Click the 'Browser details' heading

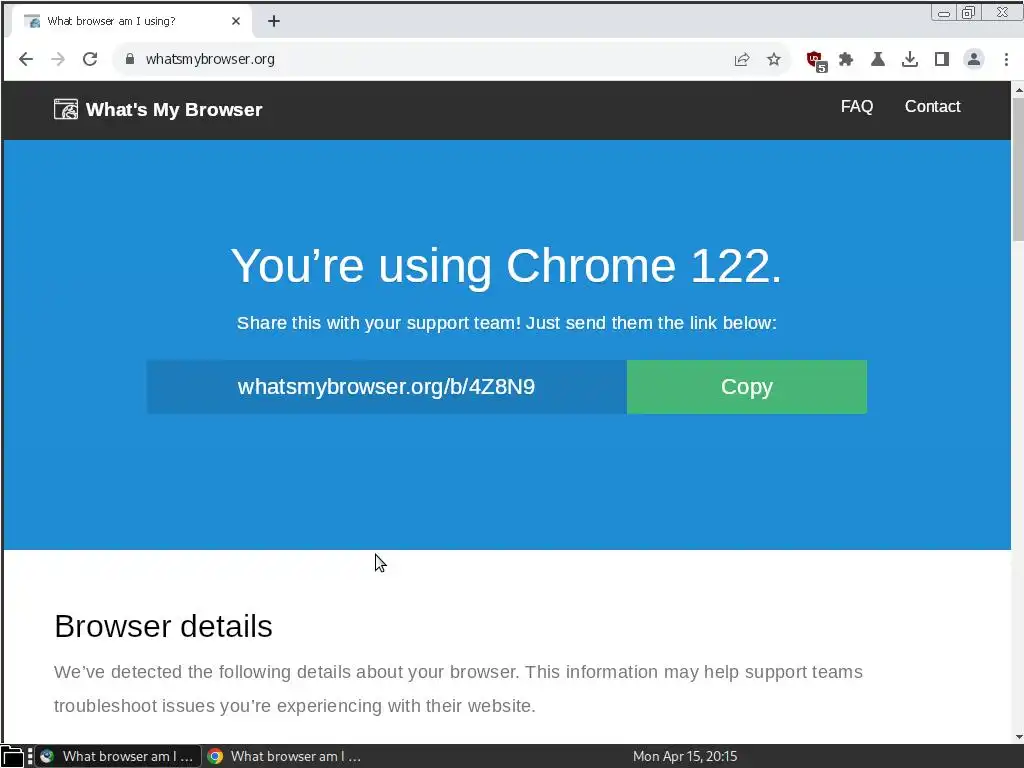pyautogui.click(x=163, y=626)
